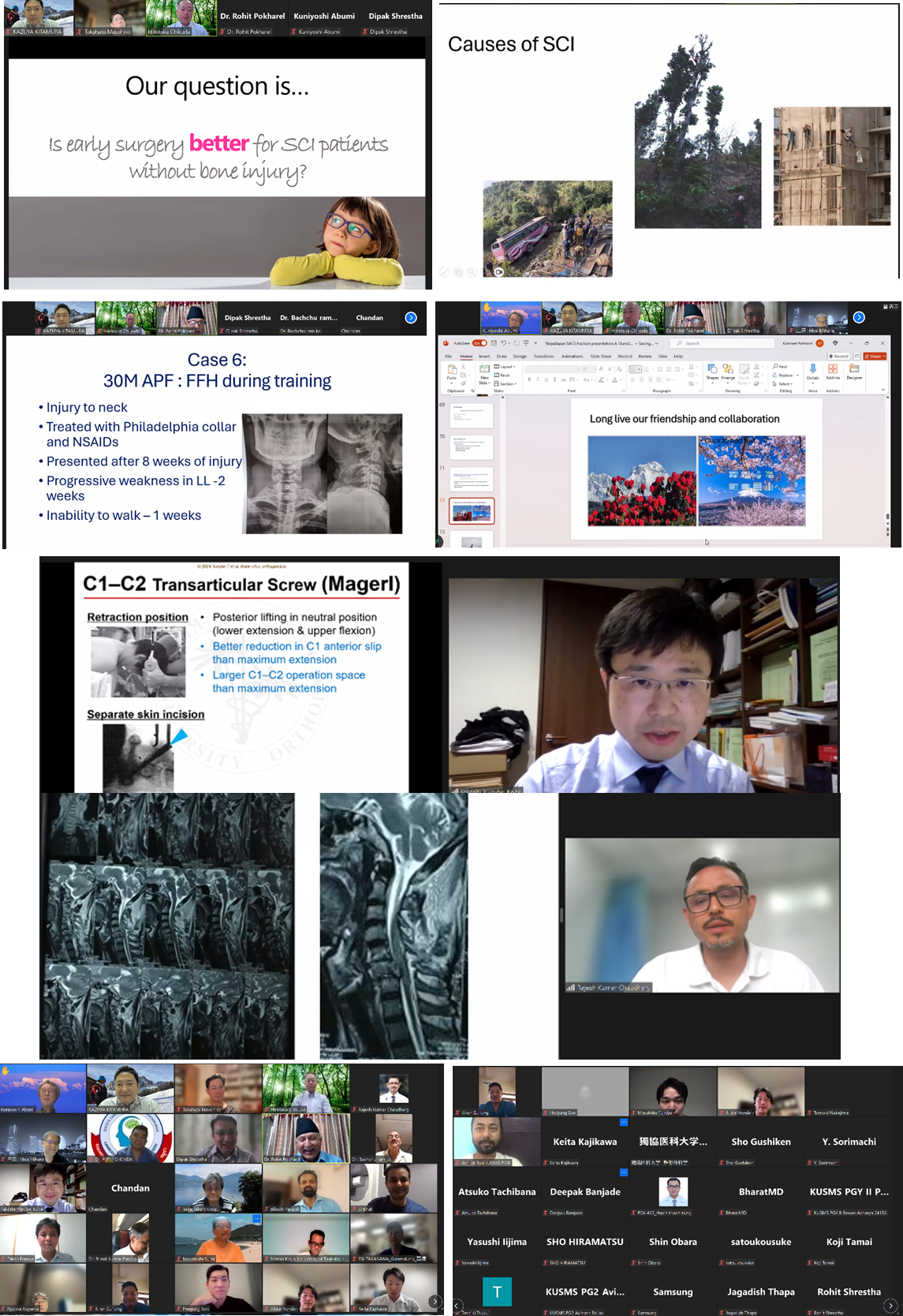
Task: Open the Slide Show ribbon tab
Action: click(x=601, y=357)
